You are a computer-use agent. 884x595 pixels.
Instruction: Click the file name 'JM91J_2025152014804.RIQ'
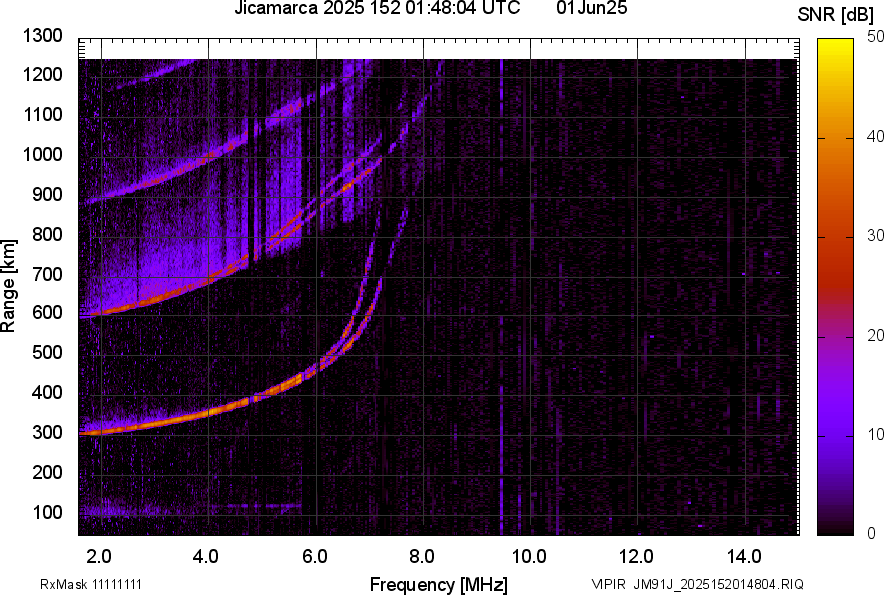719,584
